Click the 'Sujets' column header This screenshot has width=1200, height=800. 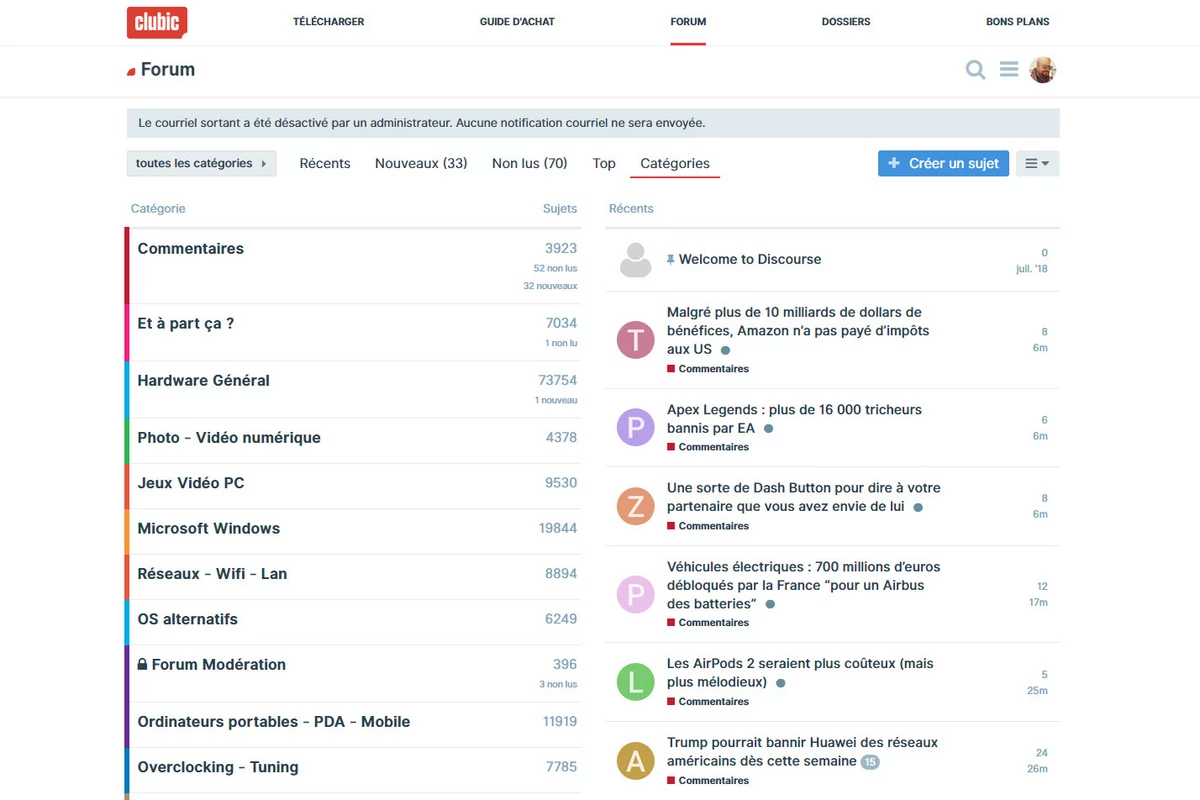[x=560, y=209]
